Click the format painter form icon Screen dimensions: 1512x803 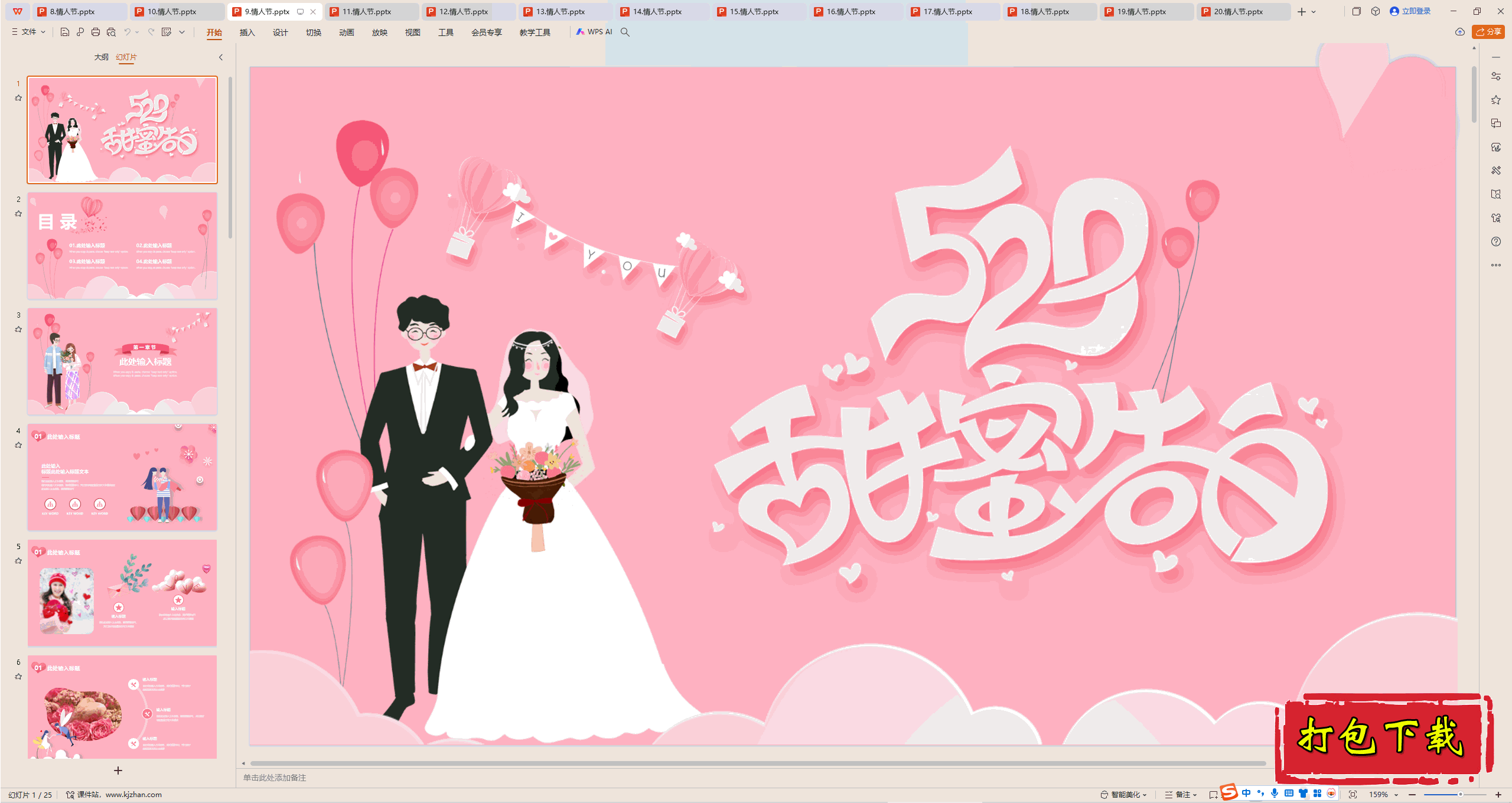click(167, 32)
